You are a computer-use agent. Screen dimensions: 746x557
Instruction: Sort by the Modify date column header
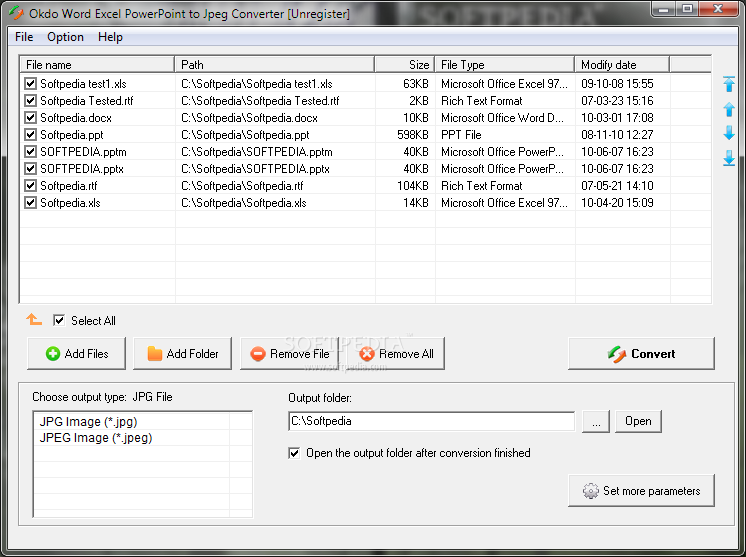click(x=622, y=64)
